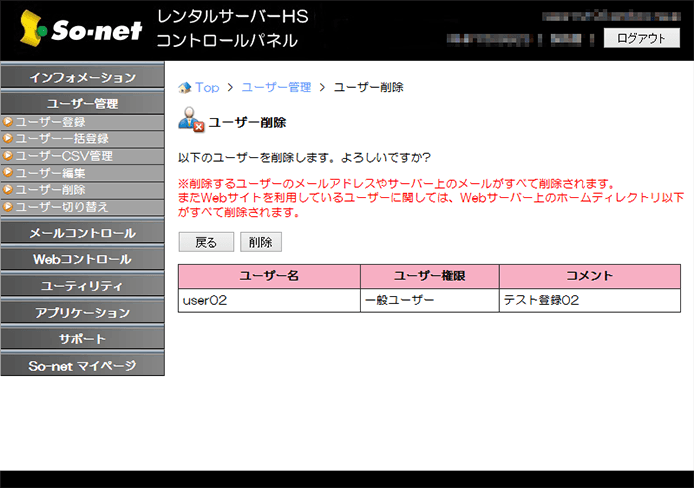Select ユーザーCSV管理 in sidebar
Image resolution: width=694 pixels, height=488 pixels.
click(64, 156)
